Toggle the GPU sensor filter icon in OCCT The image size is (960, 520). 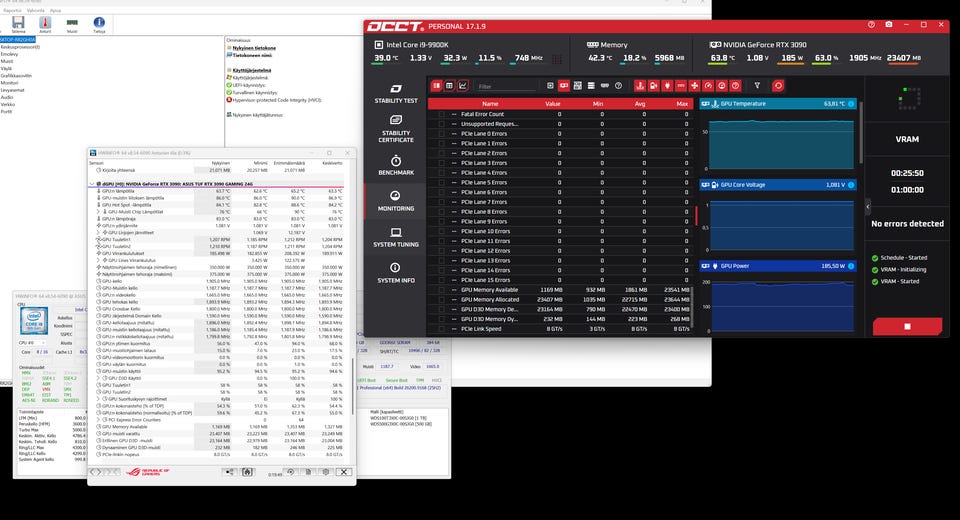(x=564, y=86)
